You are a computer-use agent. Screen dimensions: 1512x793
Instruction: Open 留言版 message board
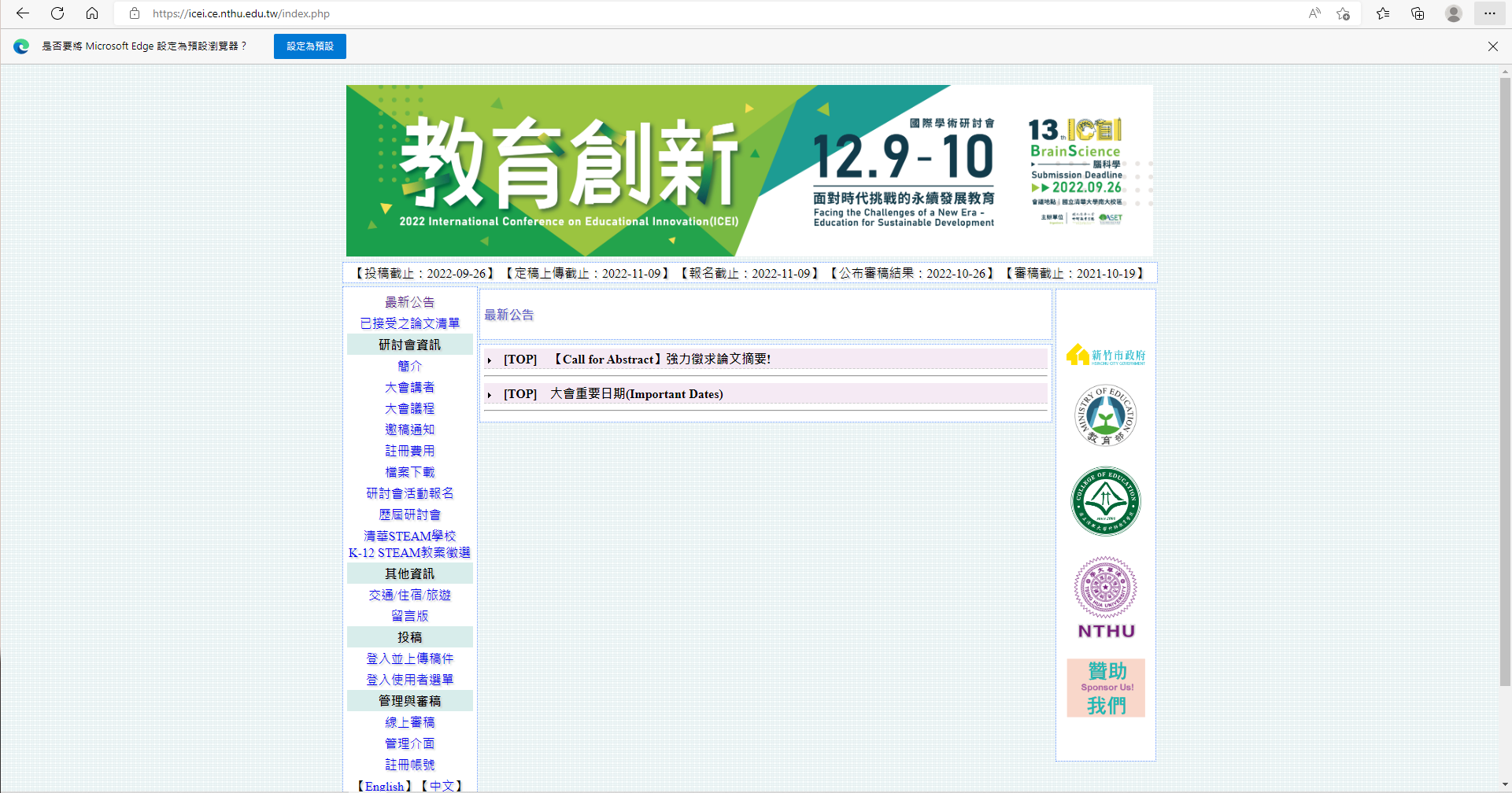coord(409,616)
